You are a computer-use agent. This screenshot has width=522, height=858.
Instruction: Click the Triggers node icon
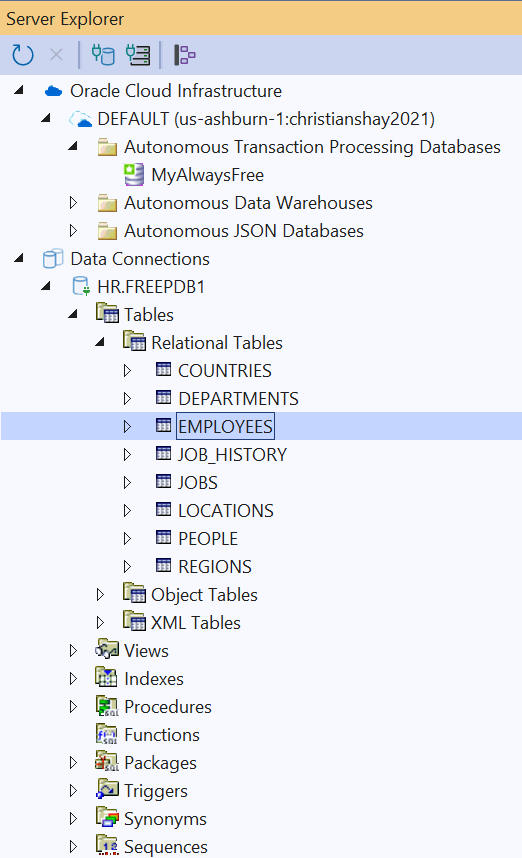pos(107,789)
